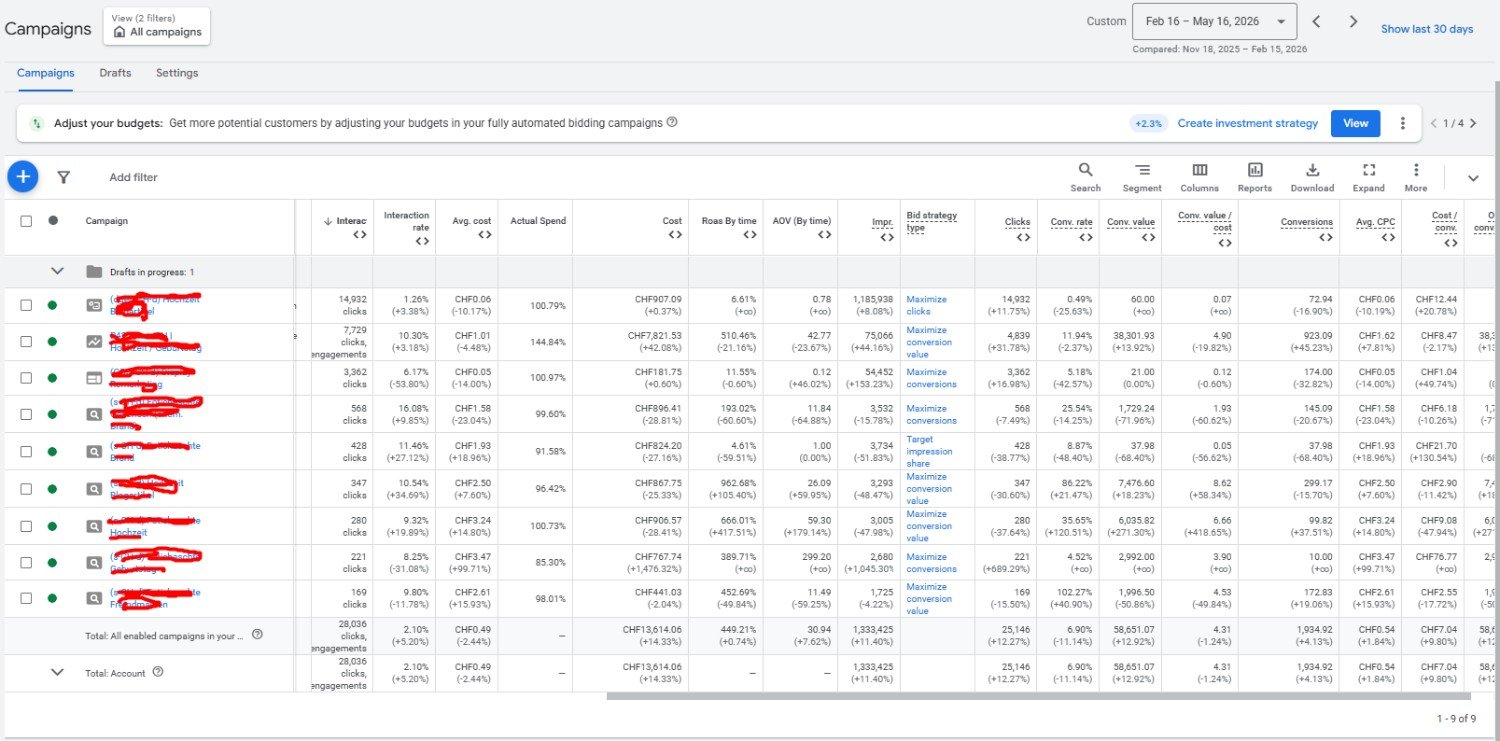1500x741 pixels.
Task: Open Maximize clicks bid strategy link
Action: [x=926, y=305]
